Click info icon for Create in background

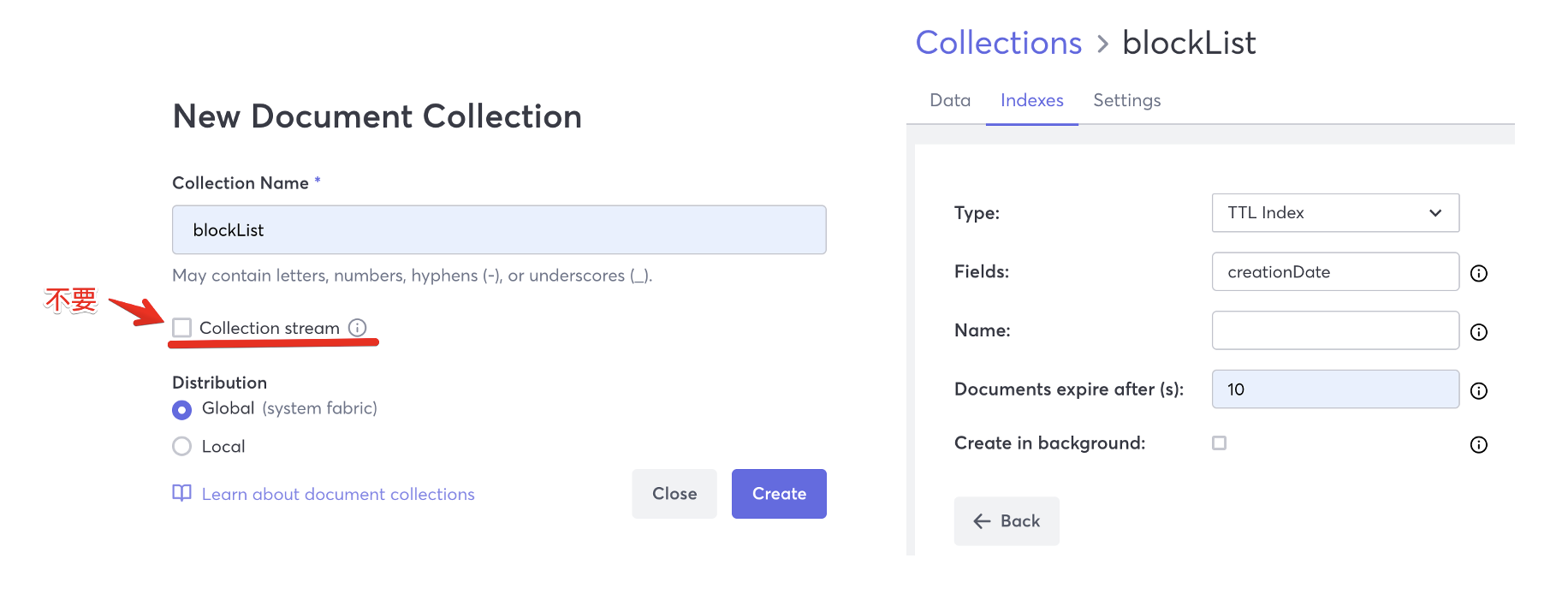(x=1478, y=444)
